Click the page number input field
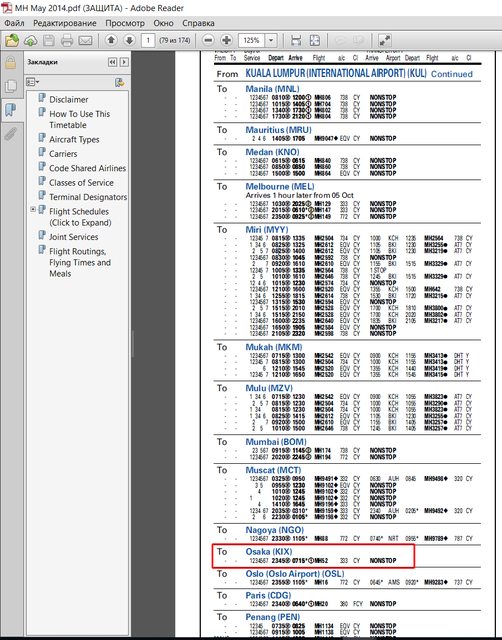The width and height of the screenshot is (502, 640). coord(148,40)
